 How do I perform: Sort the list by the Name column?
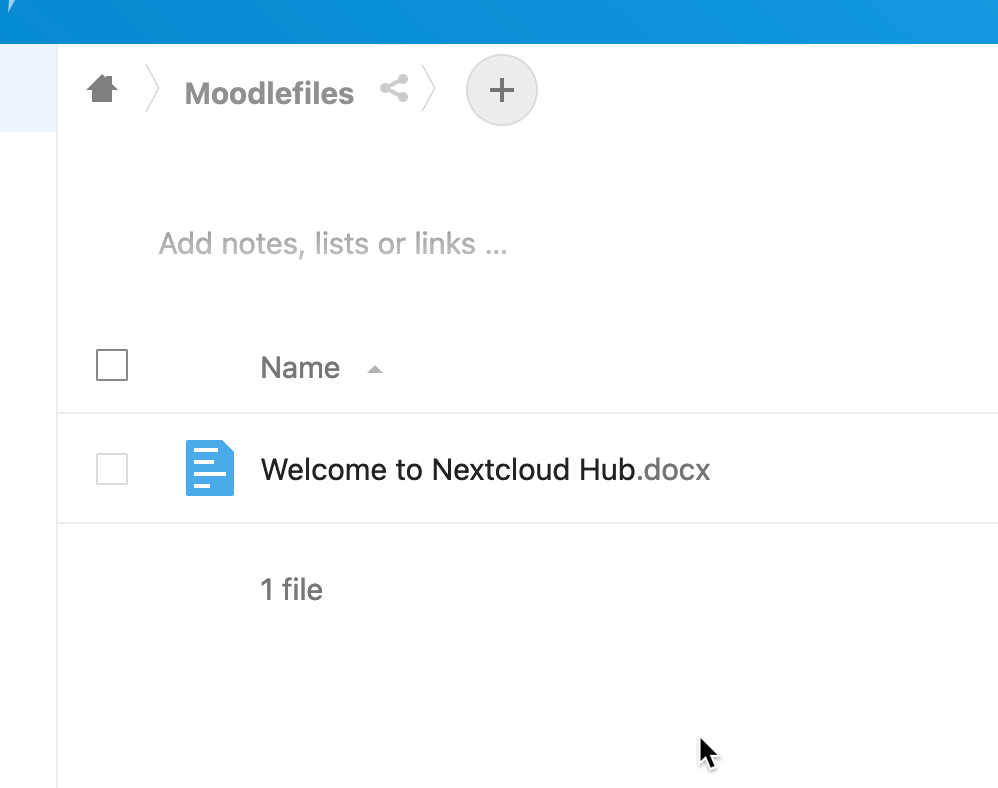point(300,368)
